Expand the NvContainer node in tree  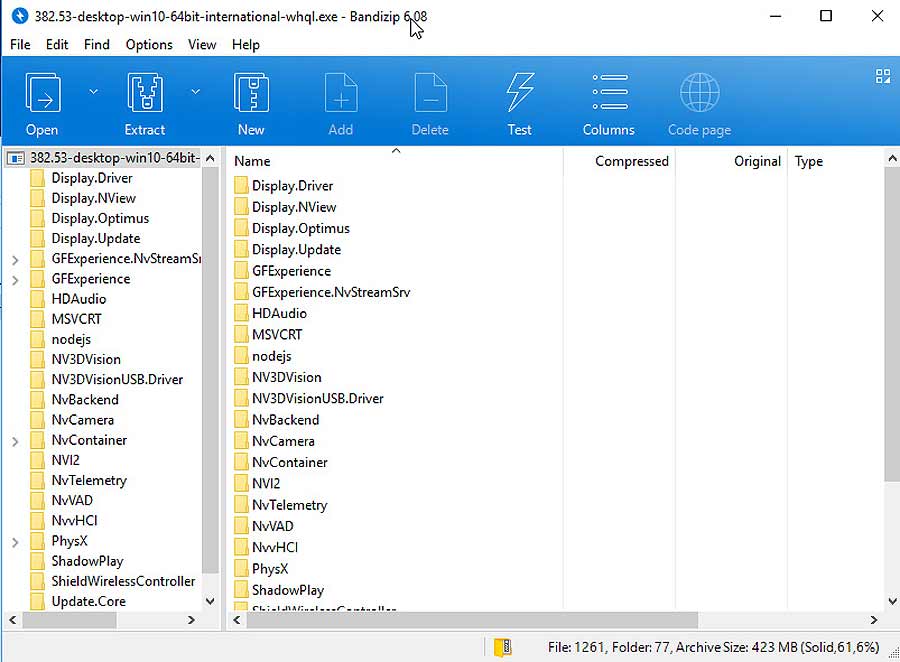point(15,441)
